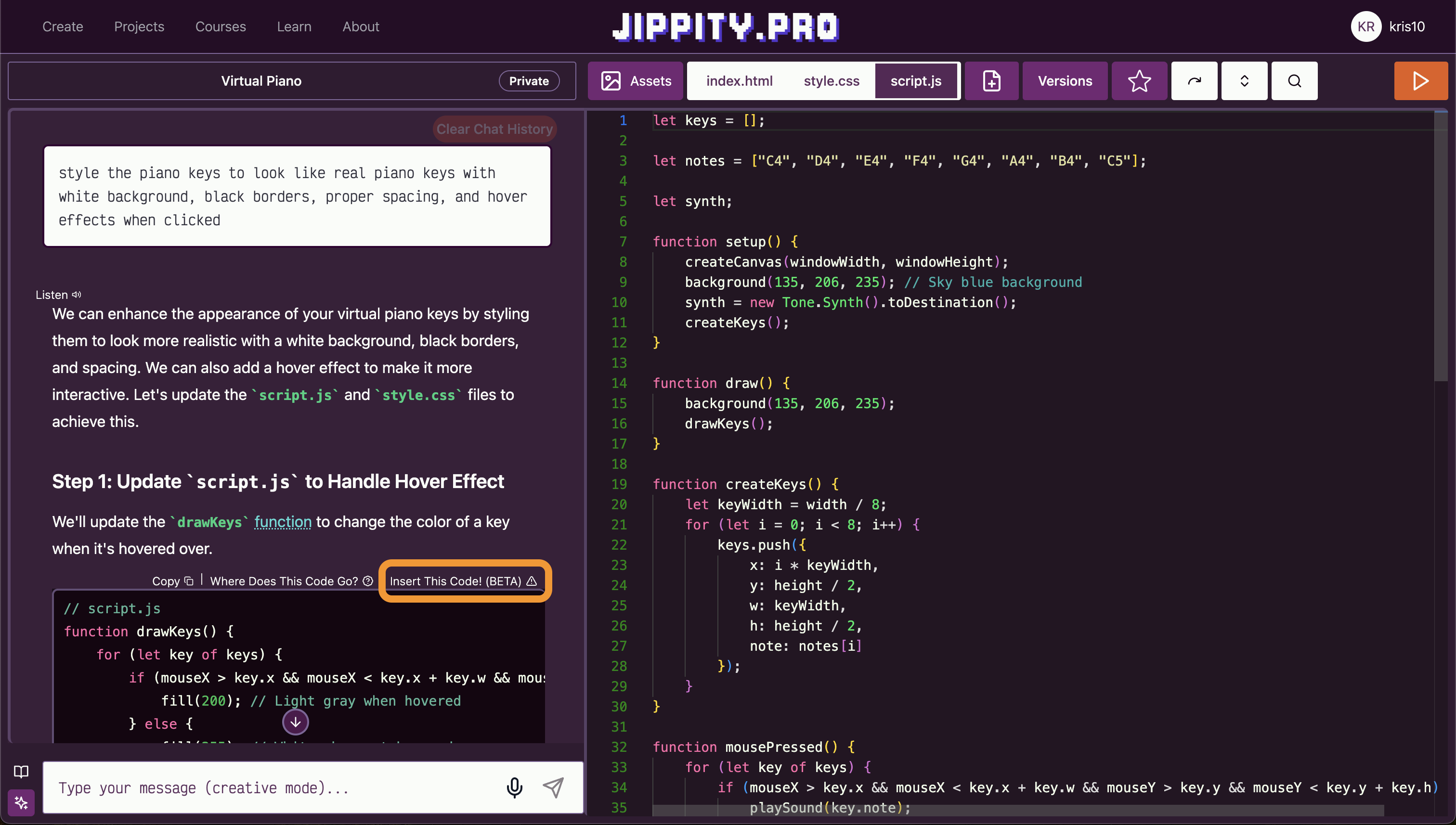The width and height of the screenshot is (1456, 825).
Task: Click the new file icon
Action: click(991, 81)
